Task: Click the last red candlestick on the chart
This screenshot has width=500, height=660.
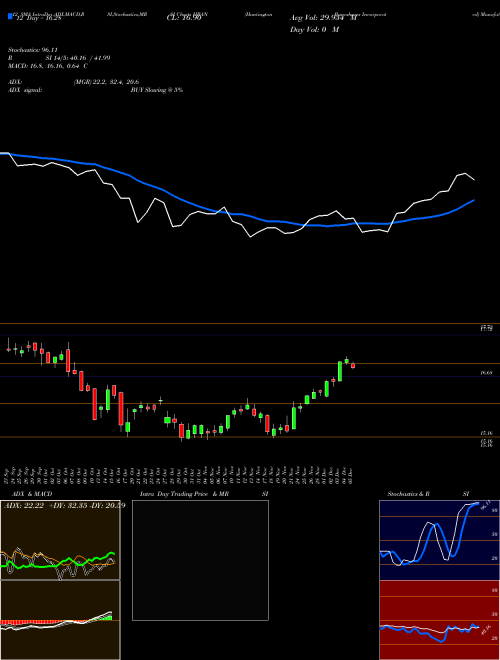Action: [353, 365]
